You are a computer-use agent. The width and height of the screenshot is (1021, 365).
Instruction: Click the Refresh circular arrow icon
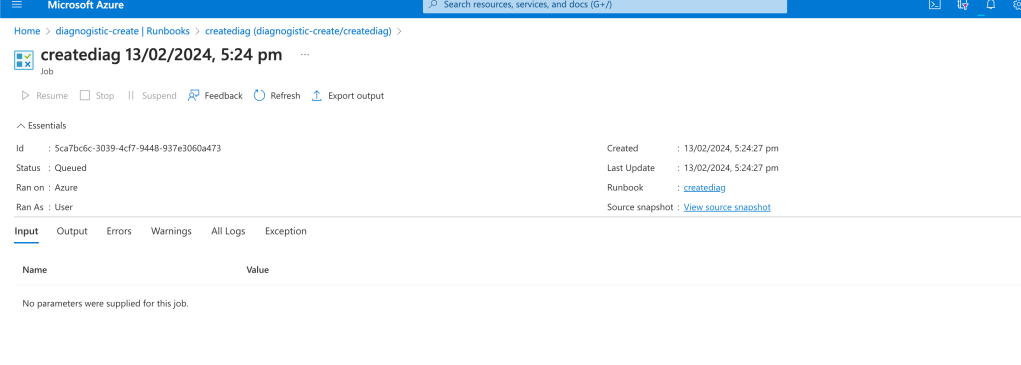pos(259,96)
